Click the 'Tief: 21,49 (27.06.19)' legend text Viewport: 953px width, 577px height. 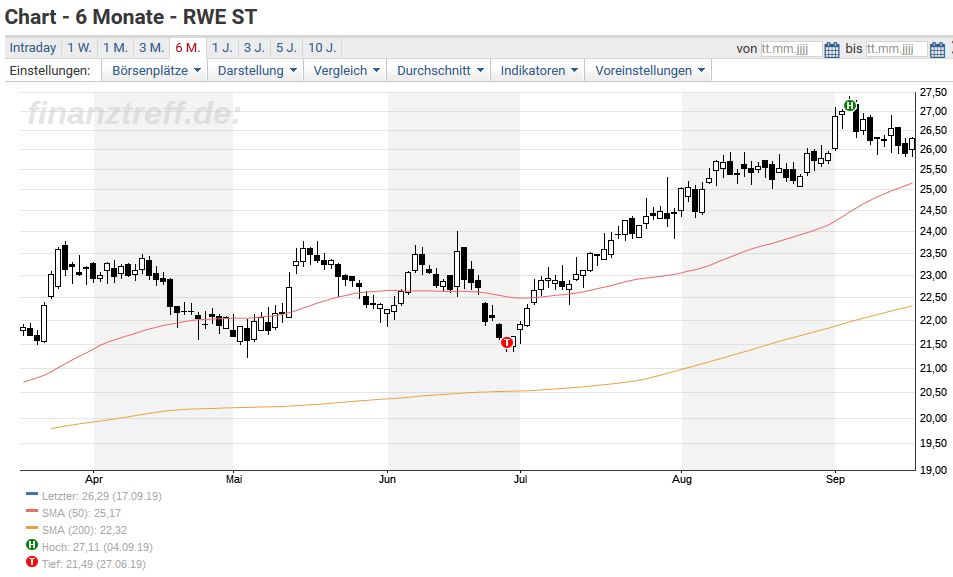[94, 564]
